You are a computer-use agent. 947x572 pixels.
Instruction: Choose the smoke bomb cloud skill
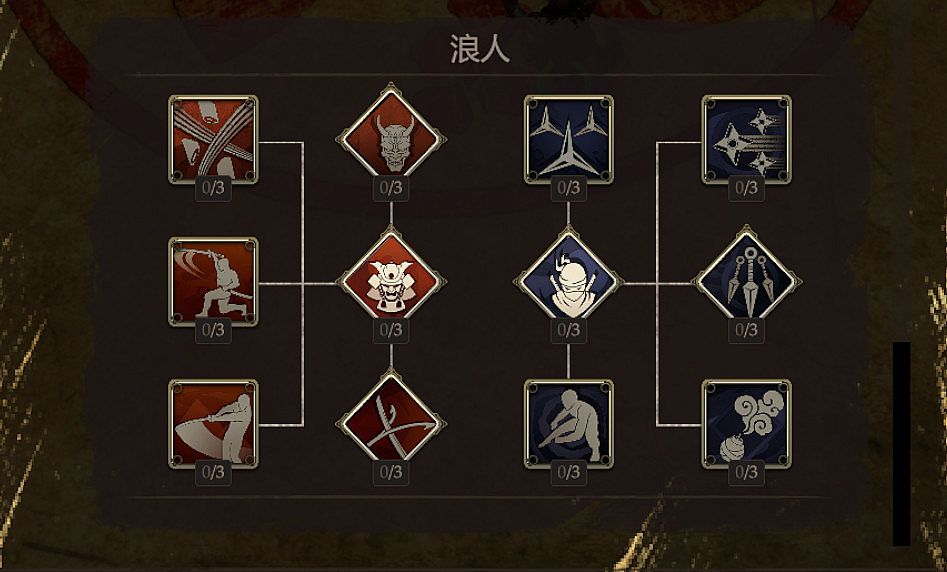[x=746, y=424]
